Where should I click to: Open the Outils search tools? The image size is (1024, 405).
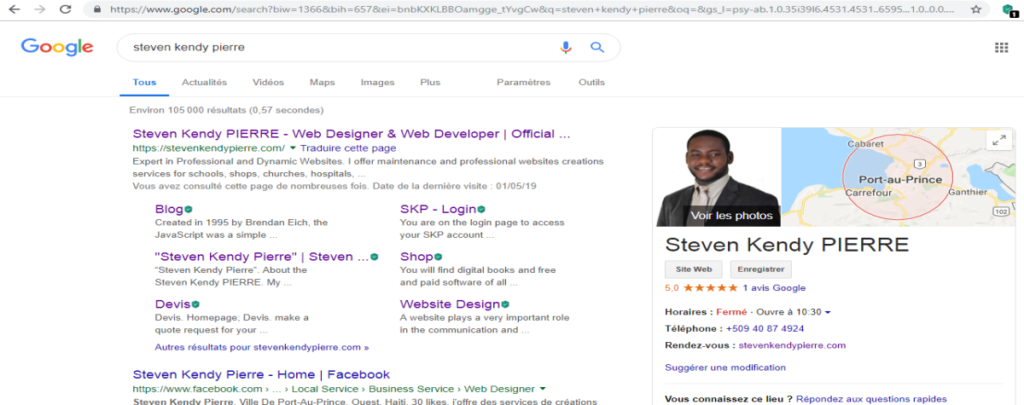[x=591, y=82]
